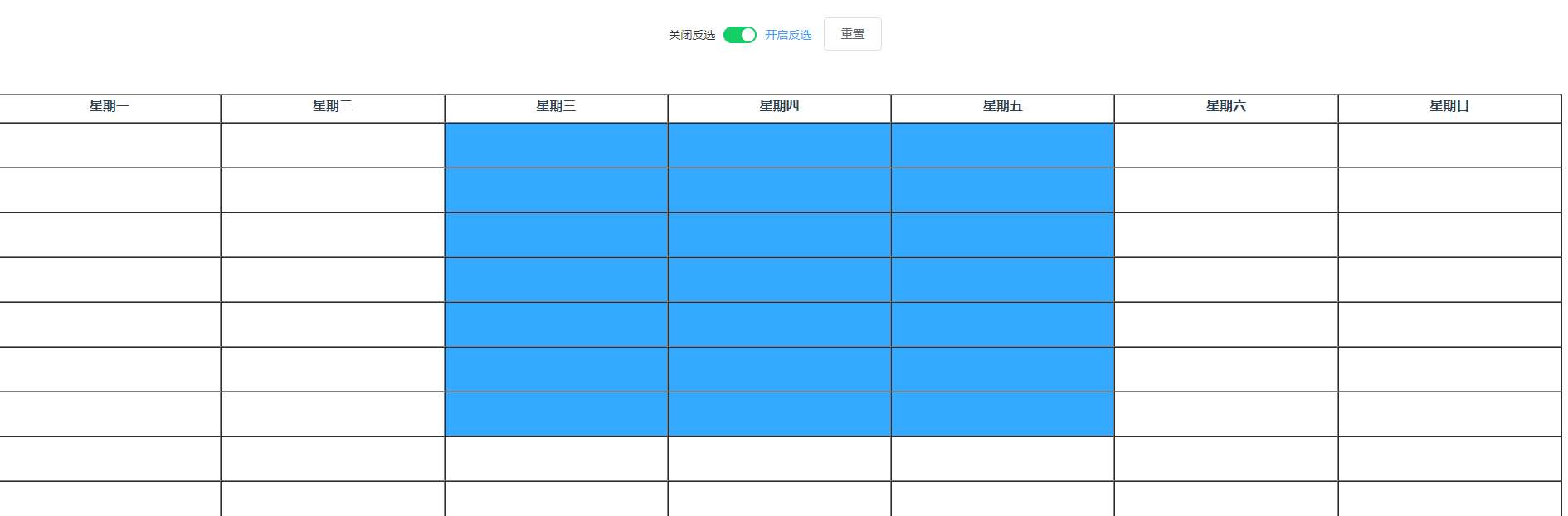The width and height of the screenshot is (1568, 516).
Task: Click first white cell directly under 星期日 header
Action: click(x=1449, y=145)
